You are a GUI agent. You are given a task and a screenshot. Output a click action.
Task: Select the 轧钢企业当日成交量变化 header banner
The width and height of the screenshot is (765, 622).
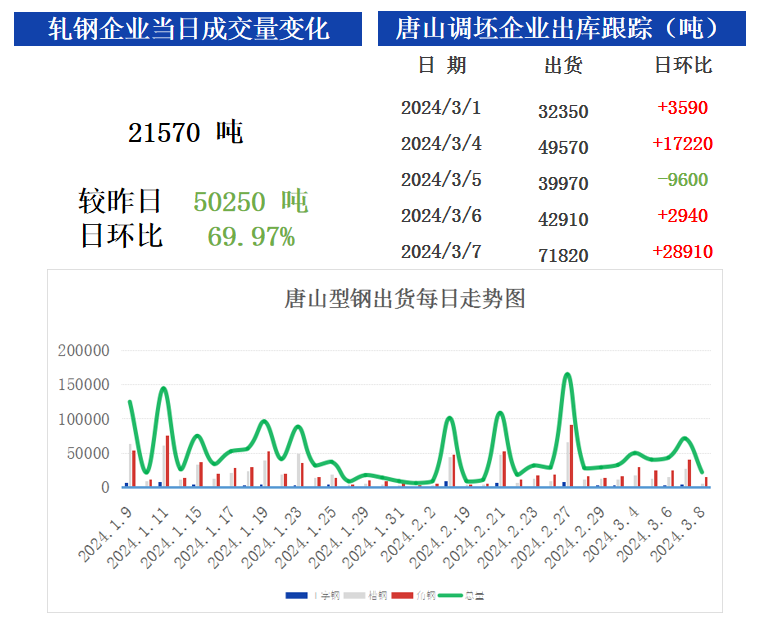189,29
